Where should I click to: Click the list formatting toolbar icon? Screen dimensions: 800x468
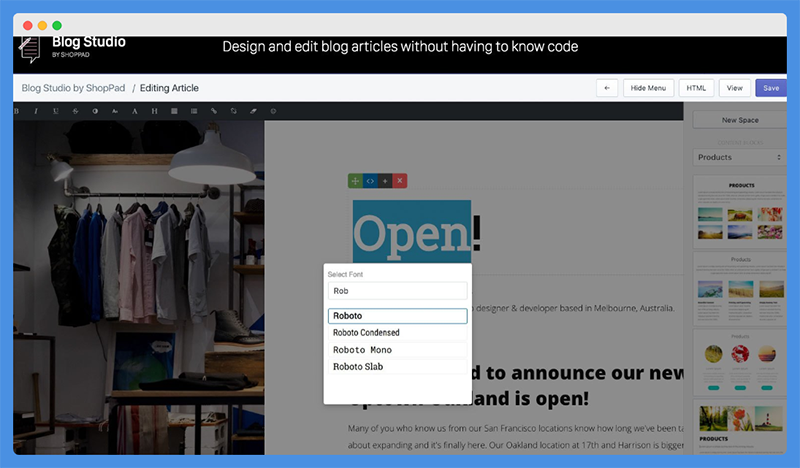click(x=194, y=111)
